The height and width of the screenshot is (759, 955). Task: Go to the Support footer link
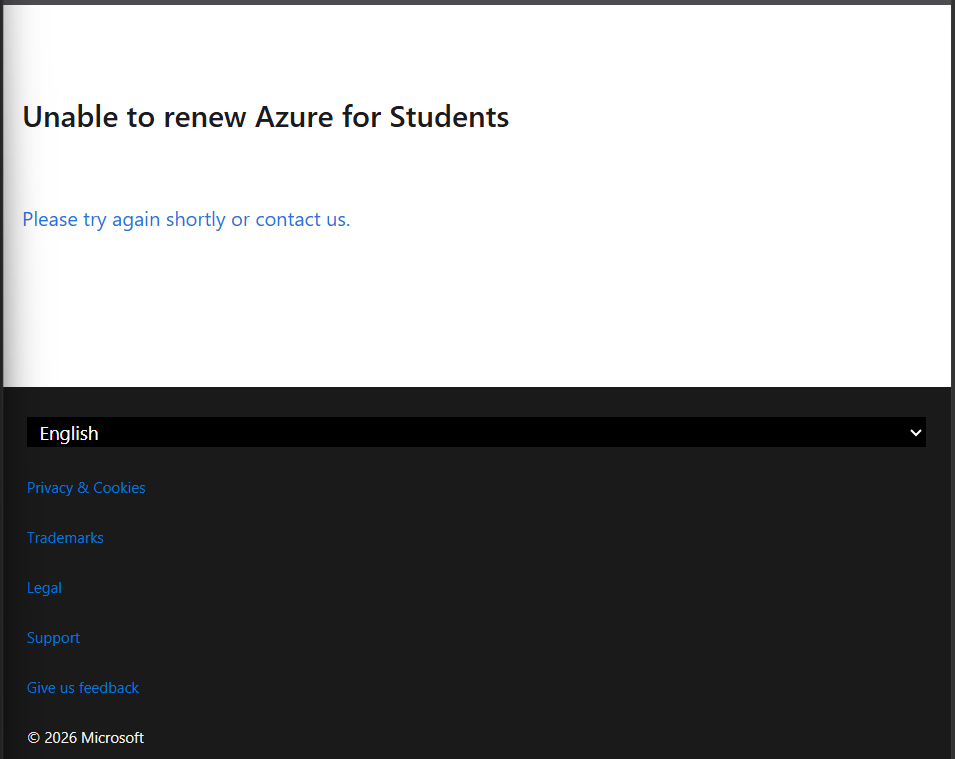(x=53, y=638)
